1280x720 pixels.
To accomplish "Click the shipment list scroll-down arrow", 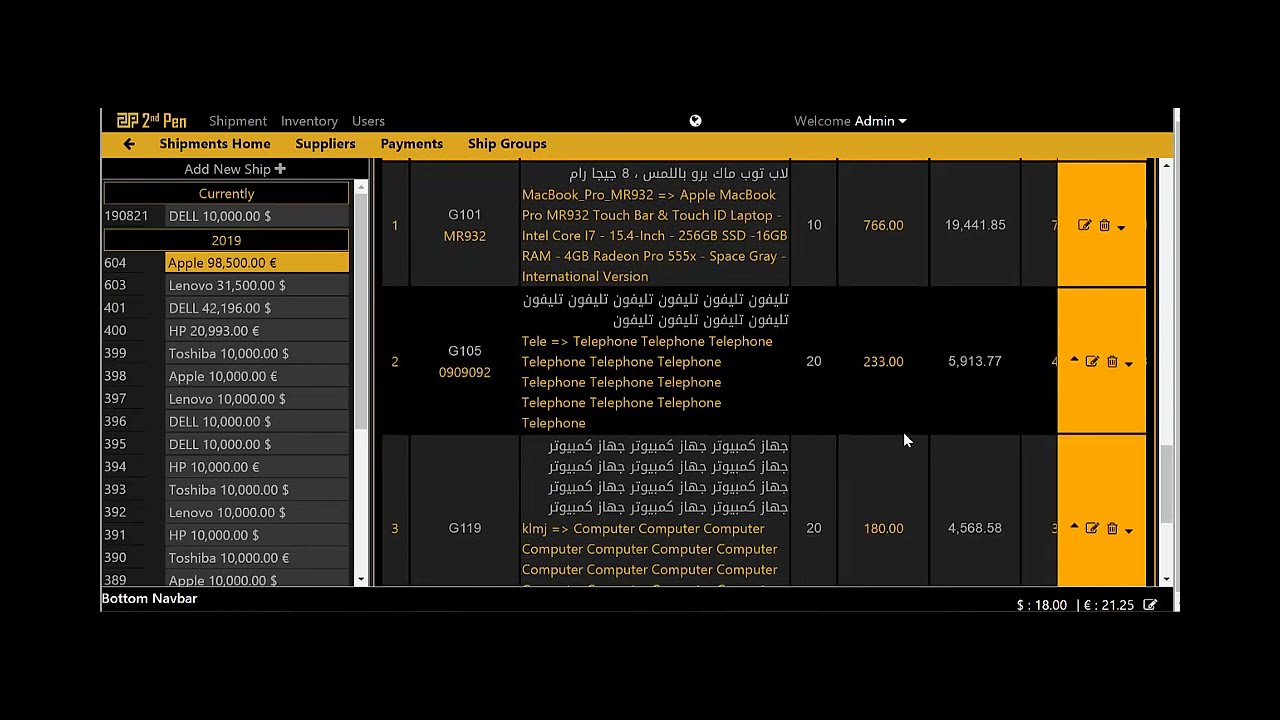I will click(361, 579).
